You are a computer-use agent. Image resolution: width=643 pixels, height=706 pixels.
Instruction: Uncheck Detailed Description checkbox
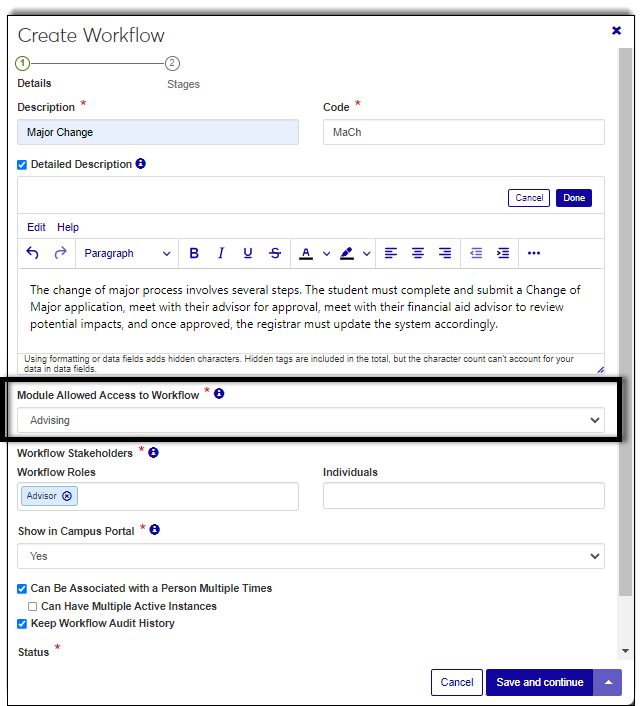23,164
